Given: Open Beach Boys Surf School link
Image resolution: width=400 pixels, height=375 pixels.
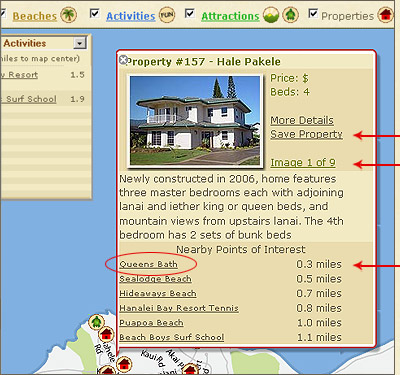Looking at the screenshot, I should click(x=172, y=337).
